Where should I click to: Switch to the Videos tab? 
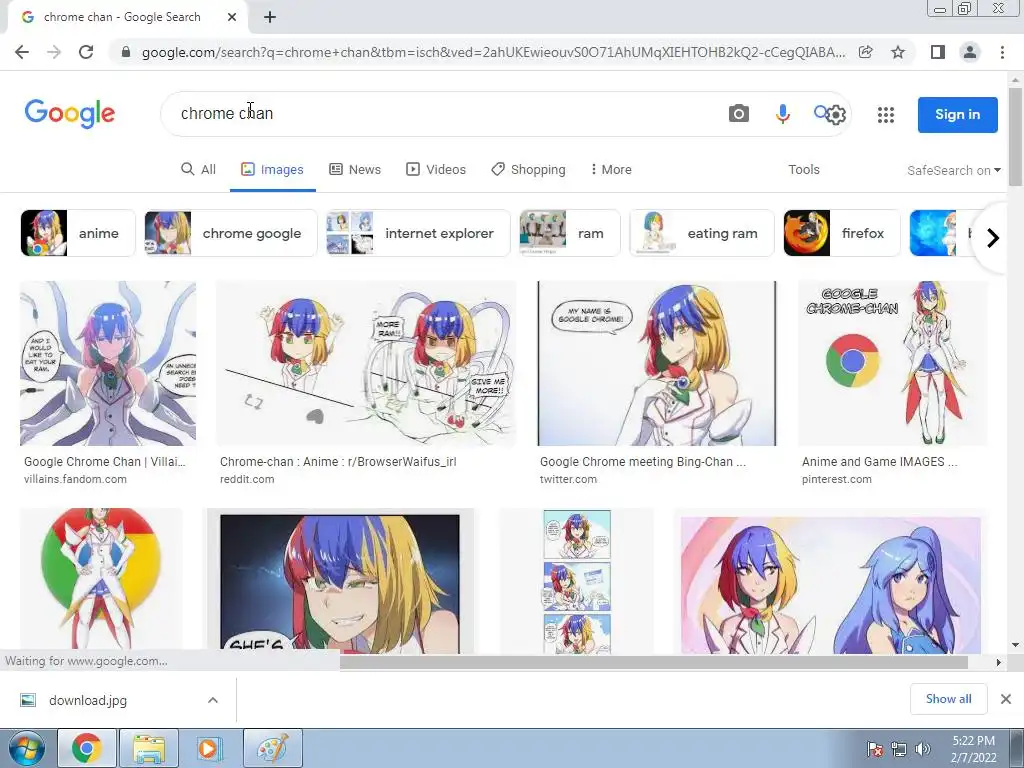436,170
